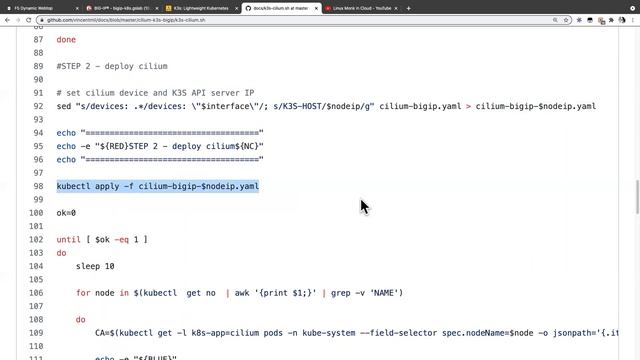Switch to the Linux Work in Cloud YouTube tab
Image resolution: width=640 pixels, height=360 pixels.
click(361, 8)
